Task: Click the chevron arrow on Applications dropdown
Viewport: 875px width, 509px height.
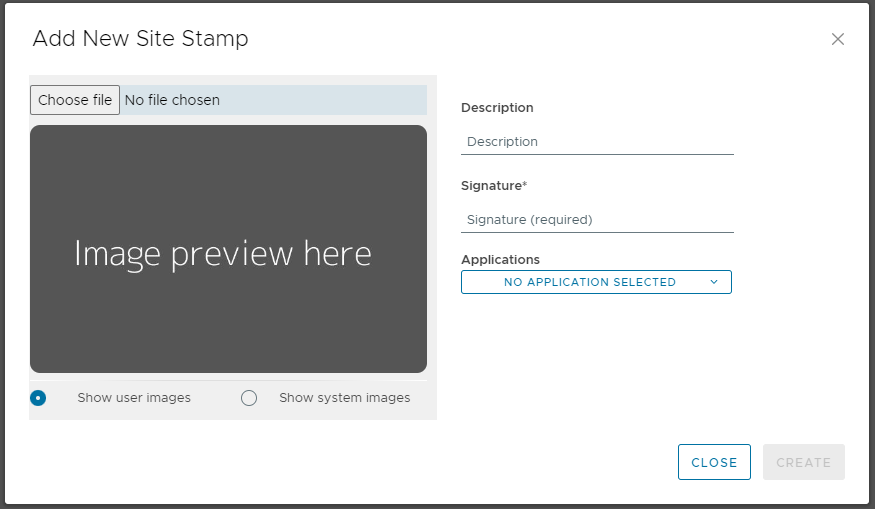Action: (714, 282)
